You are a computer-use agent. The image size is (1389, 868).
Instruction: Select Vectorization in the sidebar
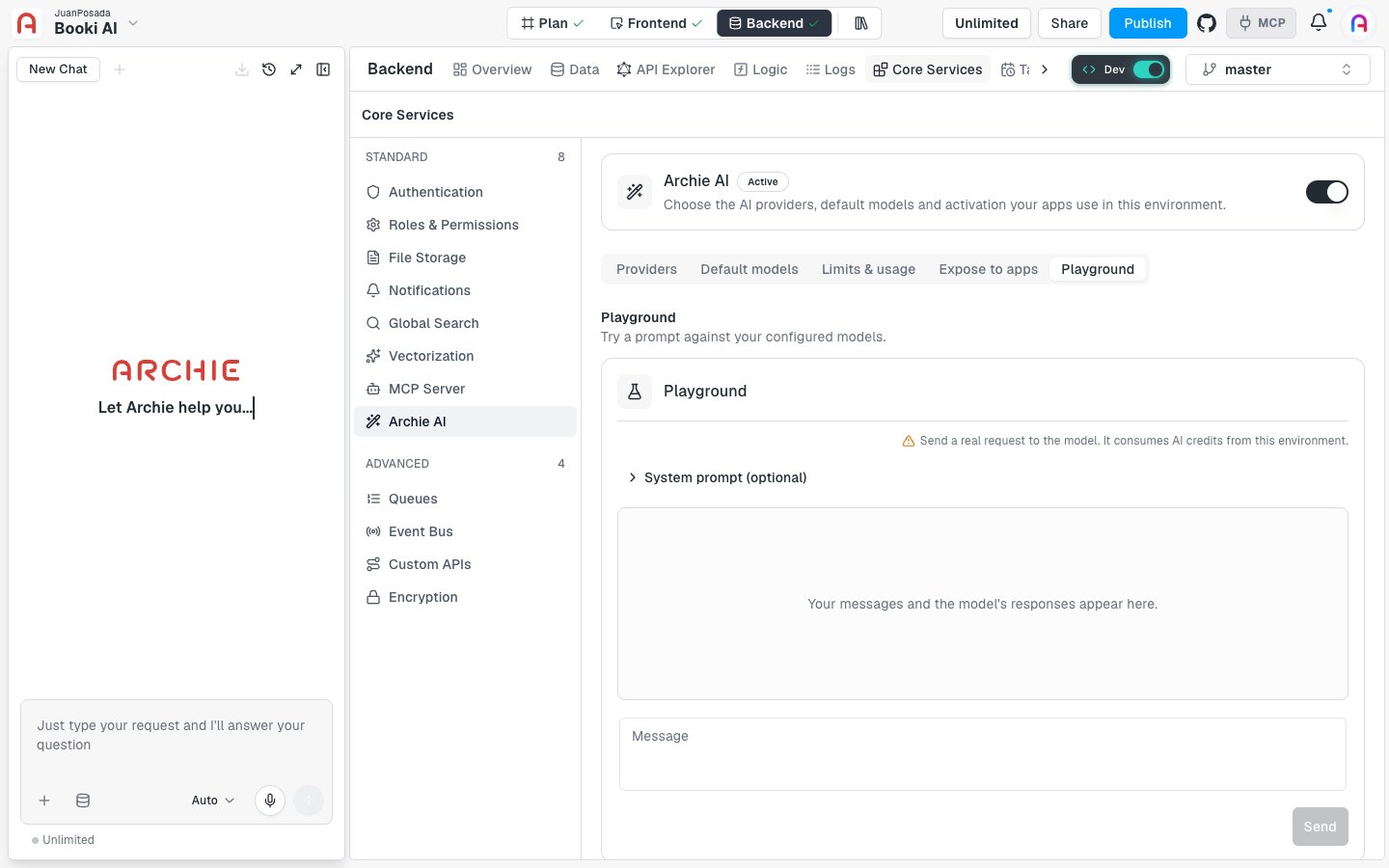[x=465, y=356]
